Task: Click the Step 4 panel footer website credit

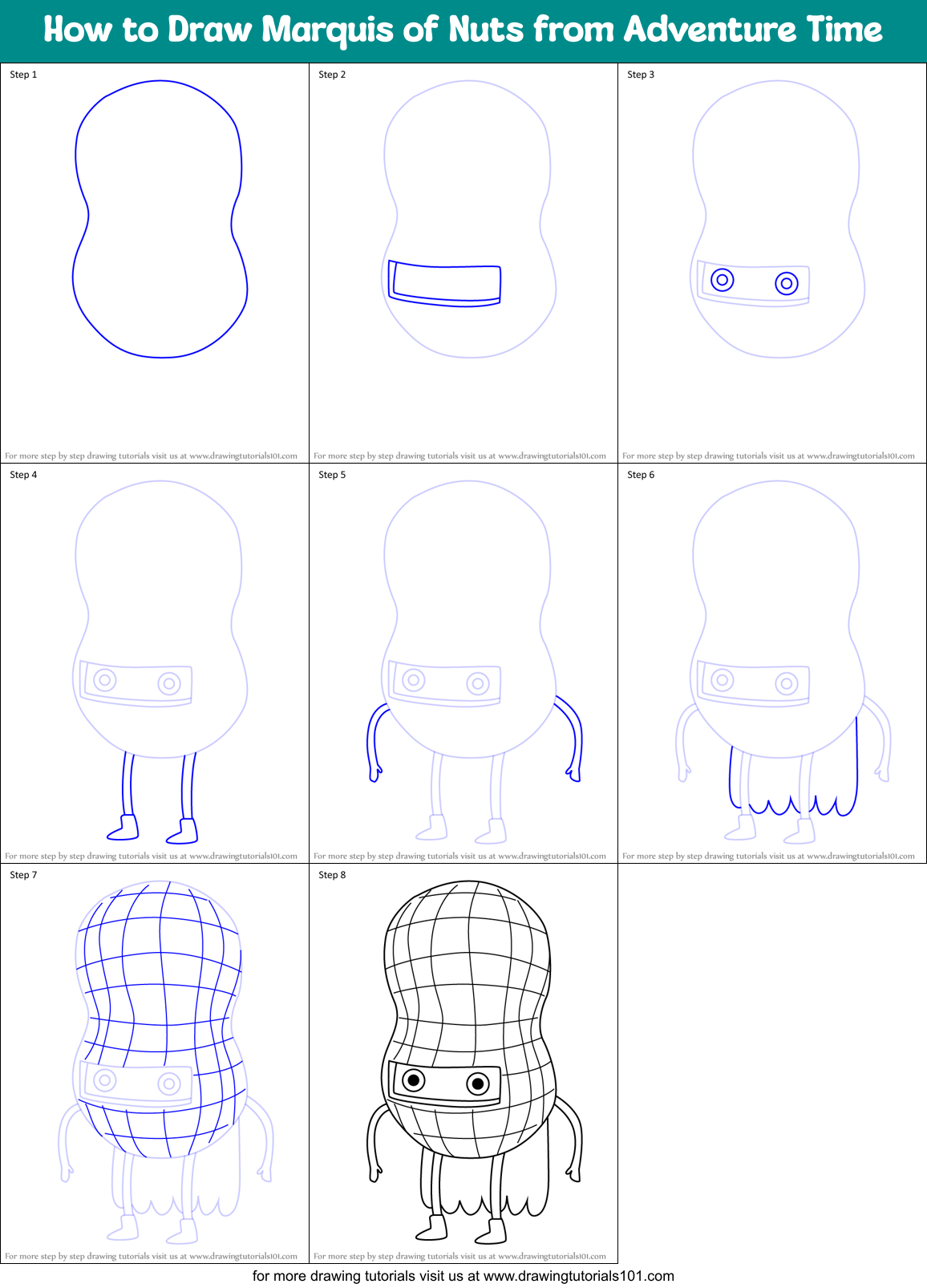Action: tap(152, 856)
